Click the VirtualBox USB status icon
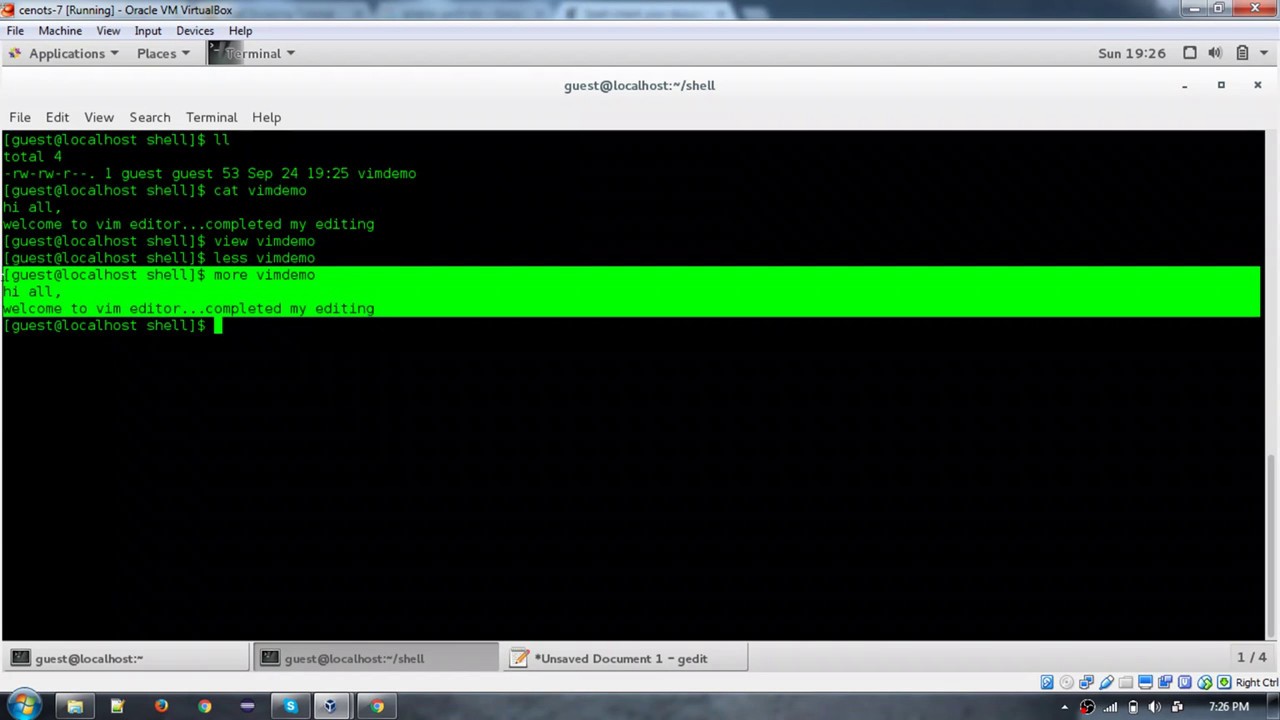This screenshot has width=1280, height=720. (1106, 682)
